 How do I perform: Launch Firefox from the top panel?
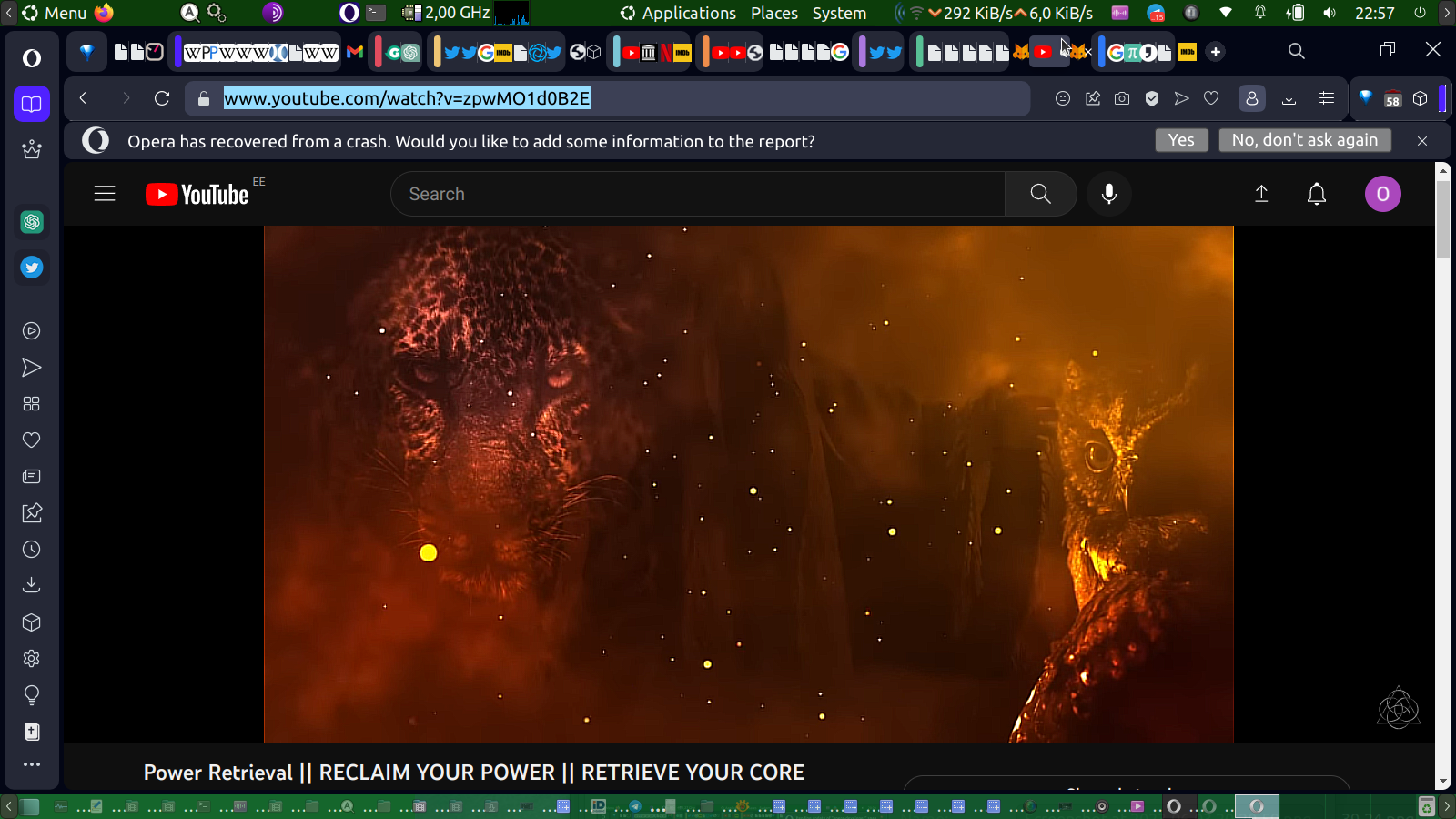tap(104, 13)
